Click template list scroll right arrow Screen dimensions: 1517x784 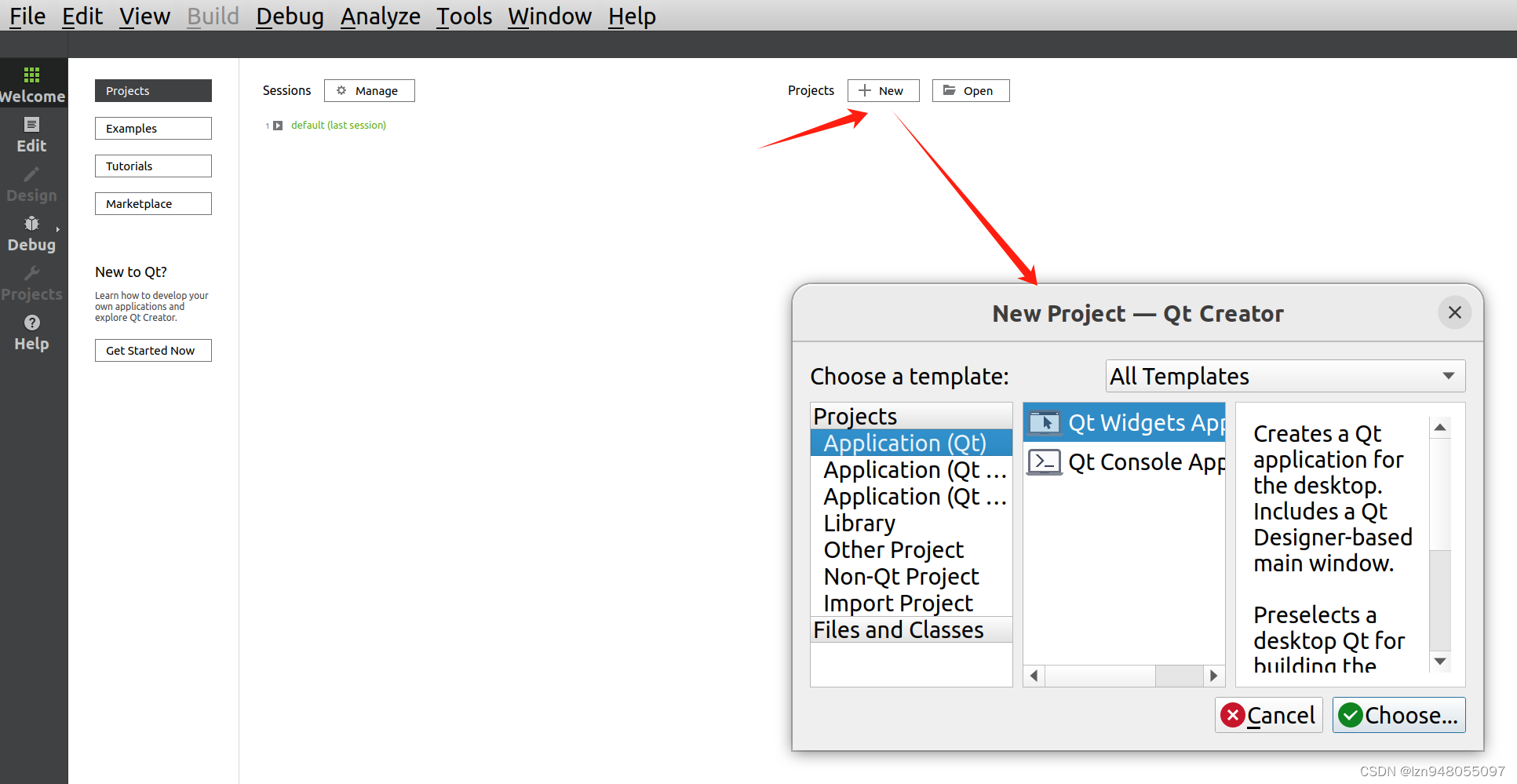tap(1214, 676)
